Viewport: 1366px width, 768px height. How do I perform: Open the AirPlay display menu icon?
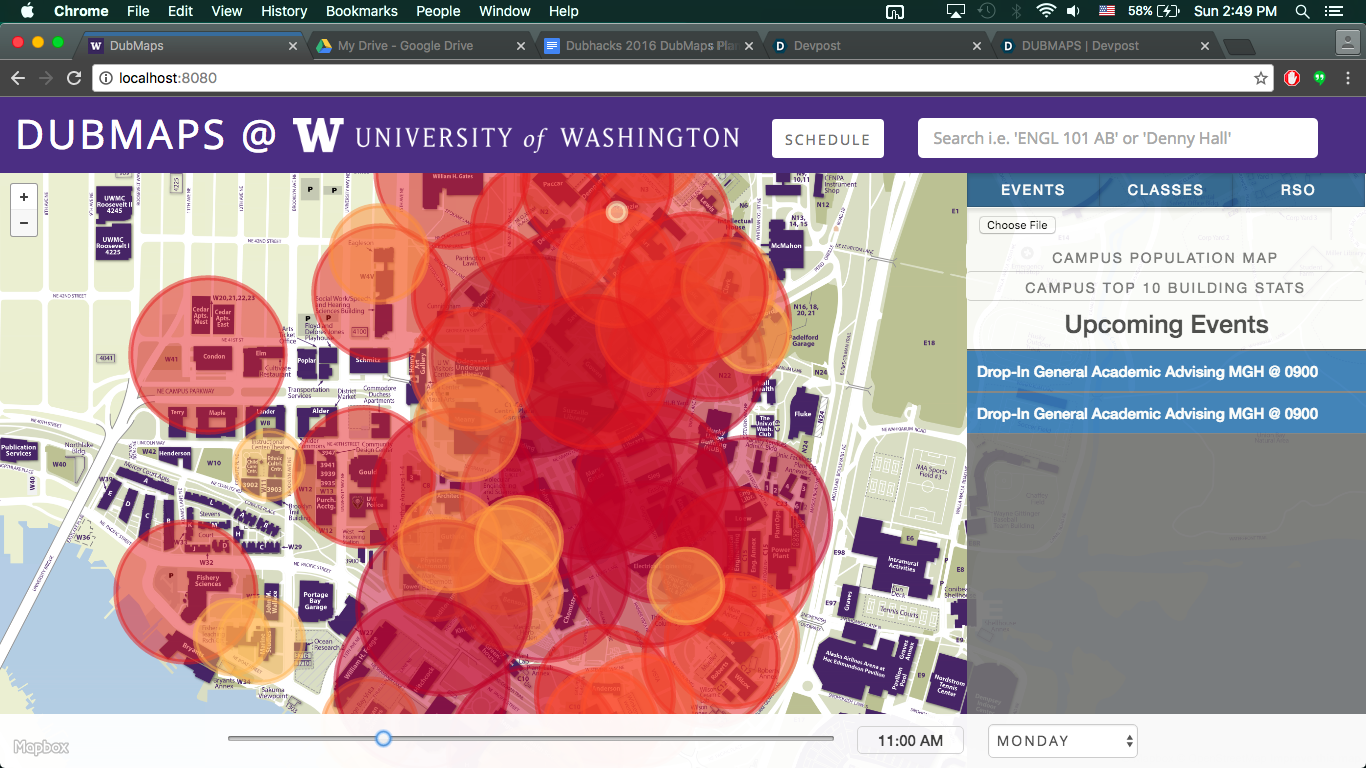click(x=956, y=11)
